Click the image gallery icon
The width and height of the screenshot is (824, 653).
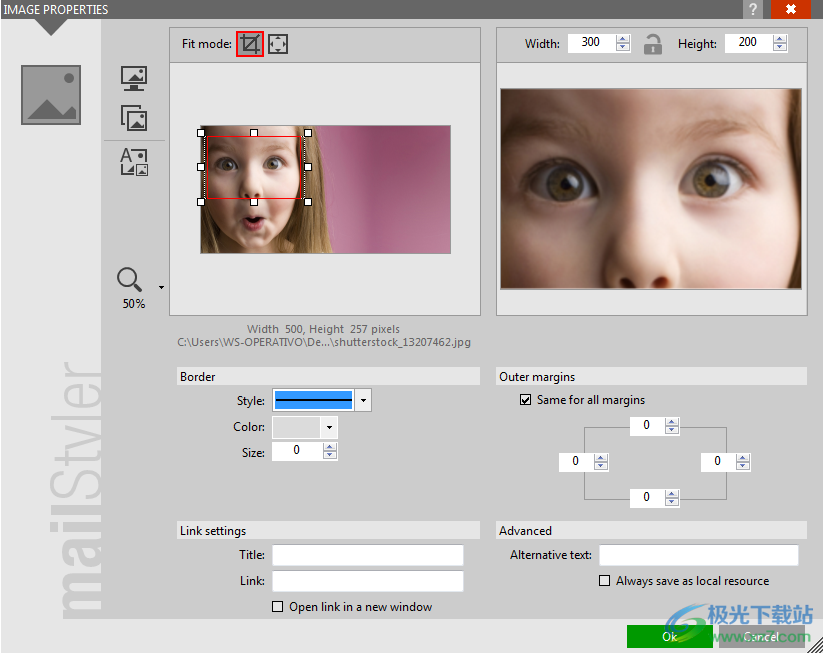pyautogui.click(x=134, y=118)
